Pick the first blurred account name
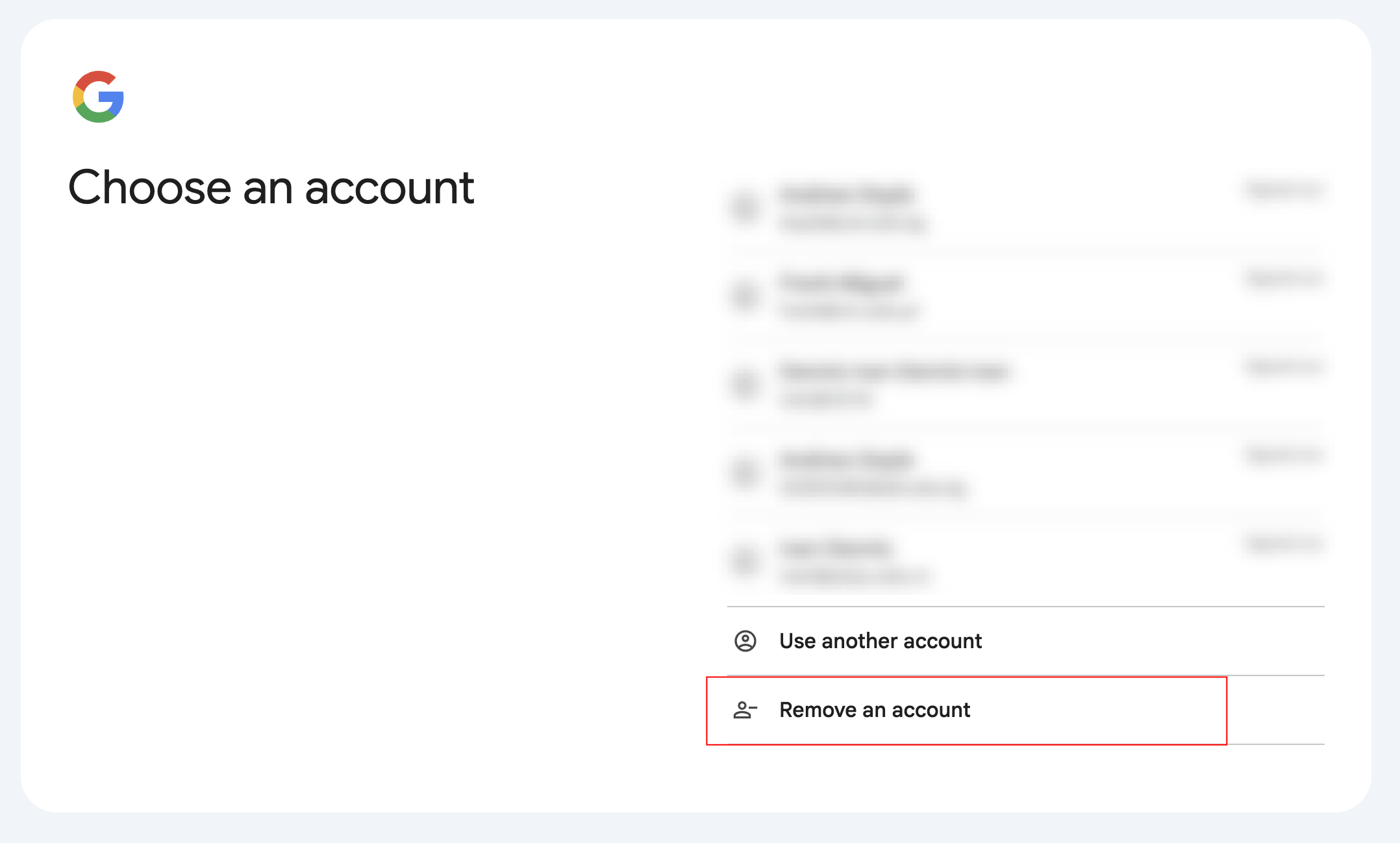 tap(847, 194)
